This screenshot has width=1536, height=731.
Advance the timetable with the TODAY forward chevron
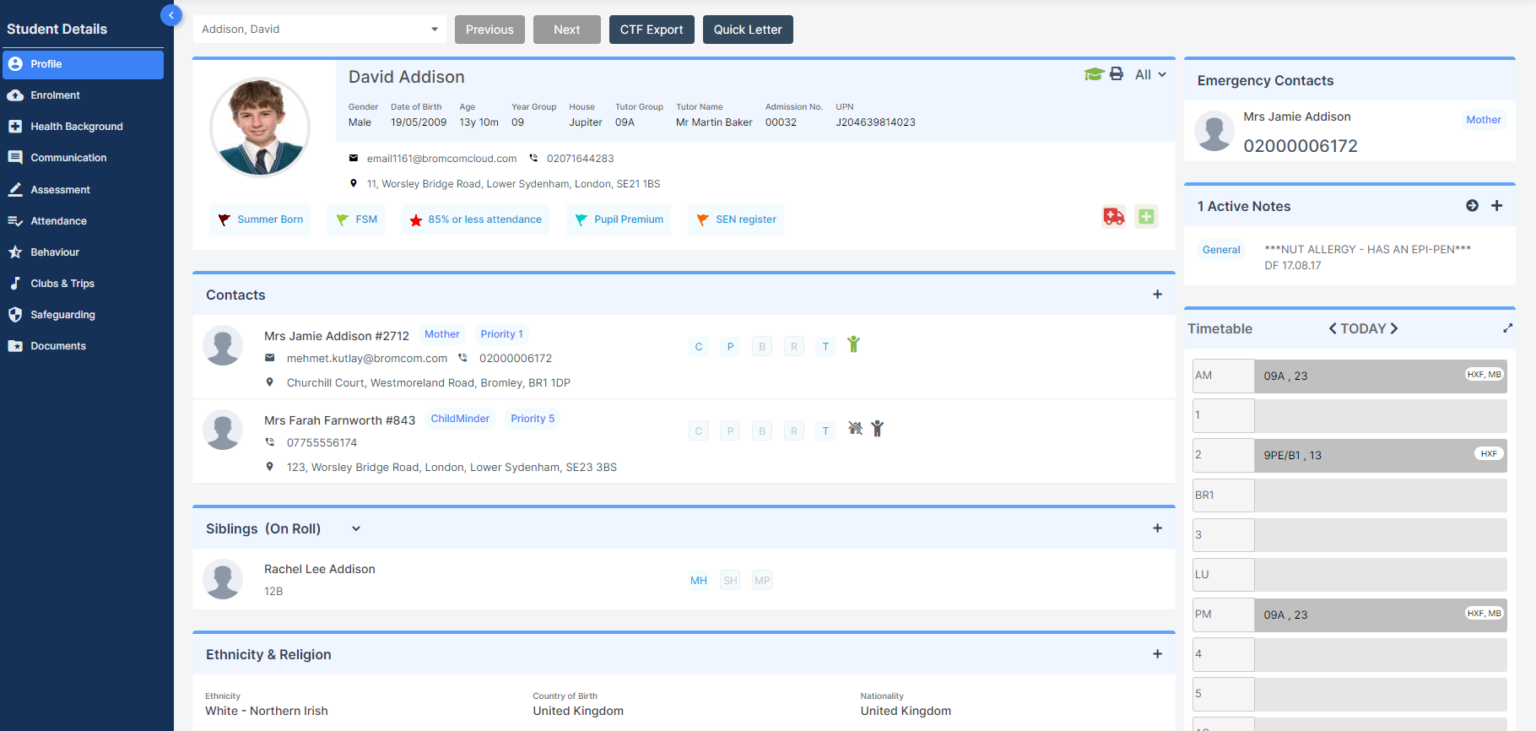pos(1393,327)
